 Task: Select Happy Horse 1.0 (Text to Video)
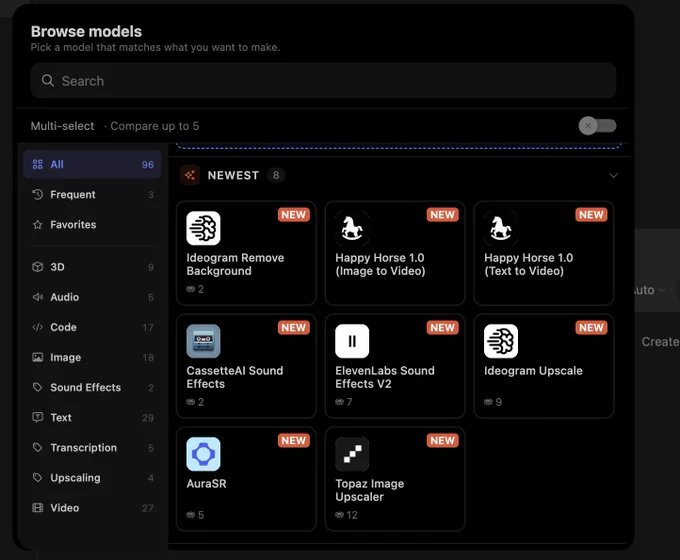click(529, 264)
